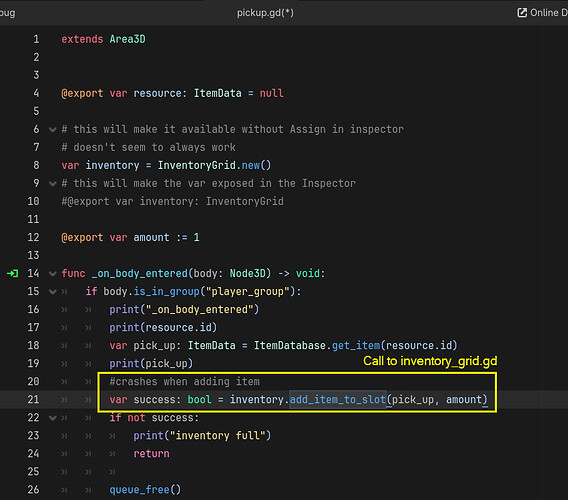Click line number 21 in the gutter
Viewport: 568px width, 500px height.
33,400
